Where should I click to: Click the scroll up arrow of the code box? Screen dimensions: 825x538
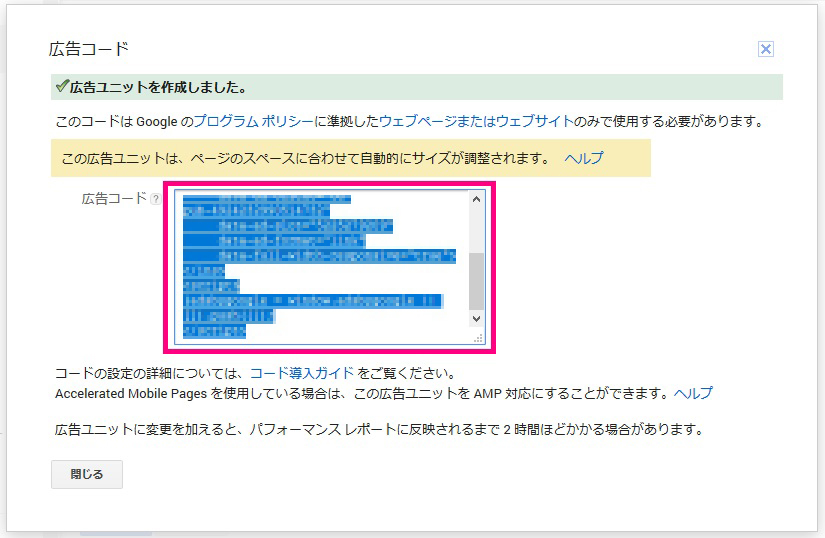tap(476, 199)
